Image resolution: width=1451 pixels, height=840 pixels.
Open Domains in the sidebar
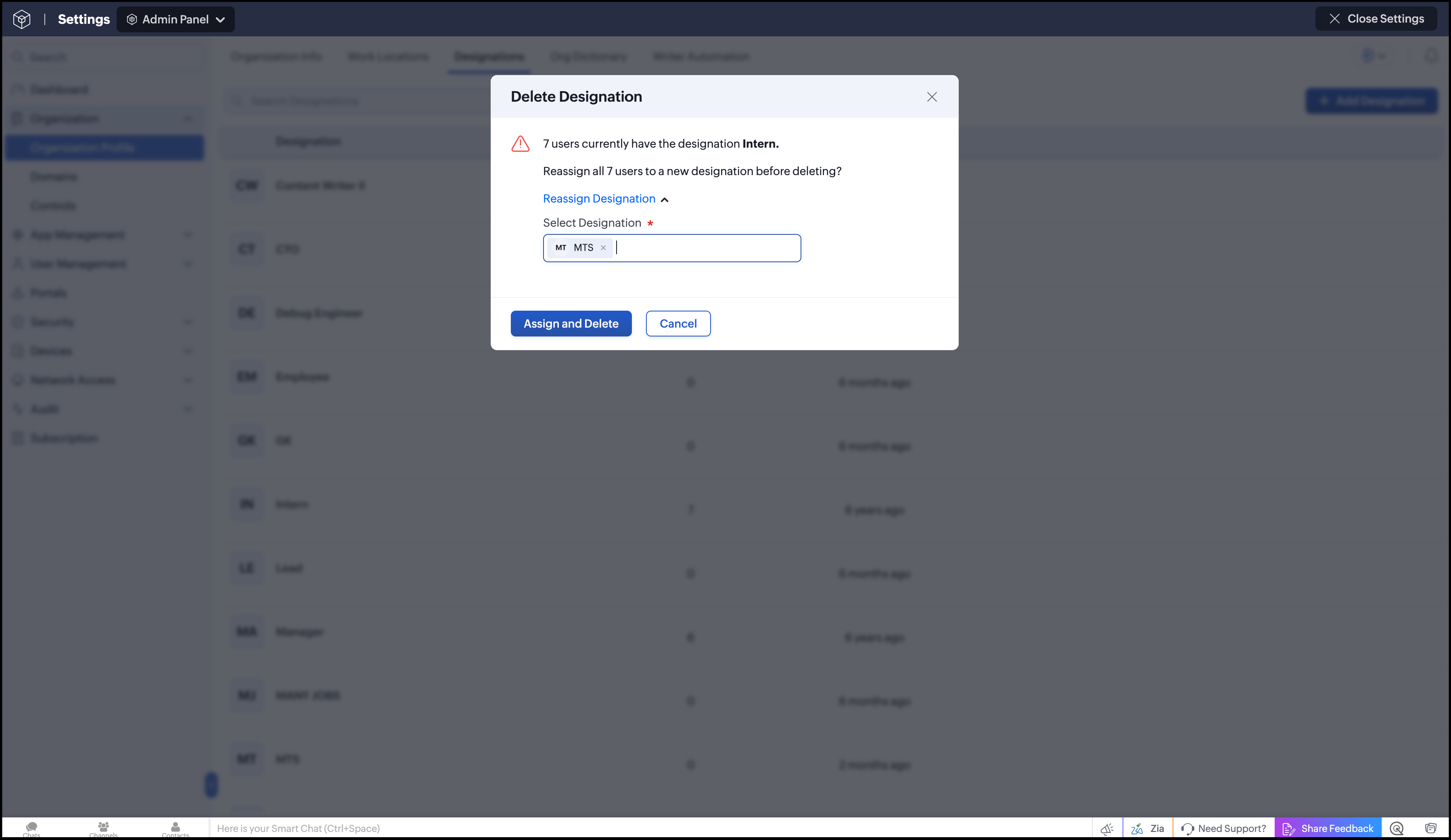point(104,177)
